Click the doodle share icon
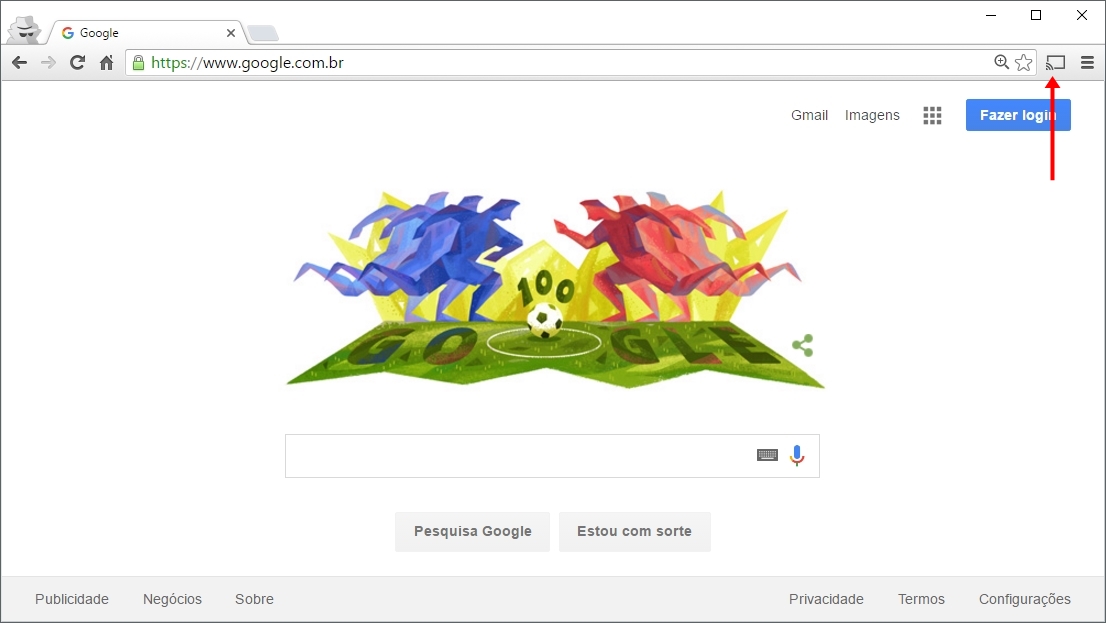The width and height of the screenshot is (1106, 623). pos(803,345)
